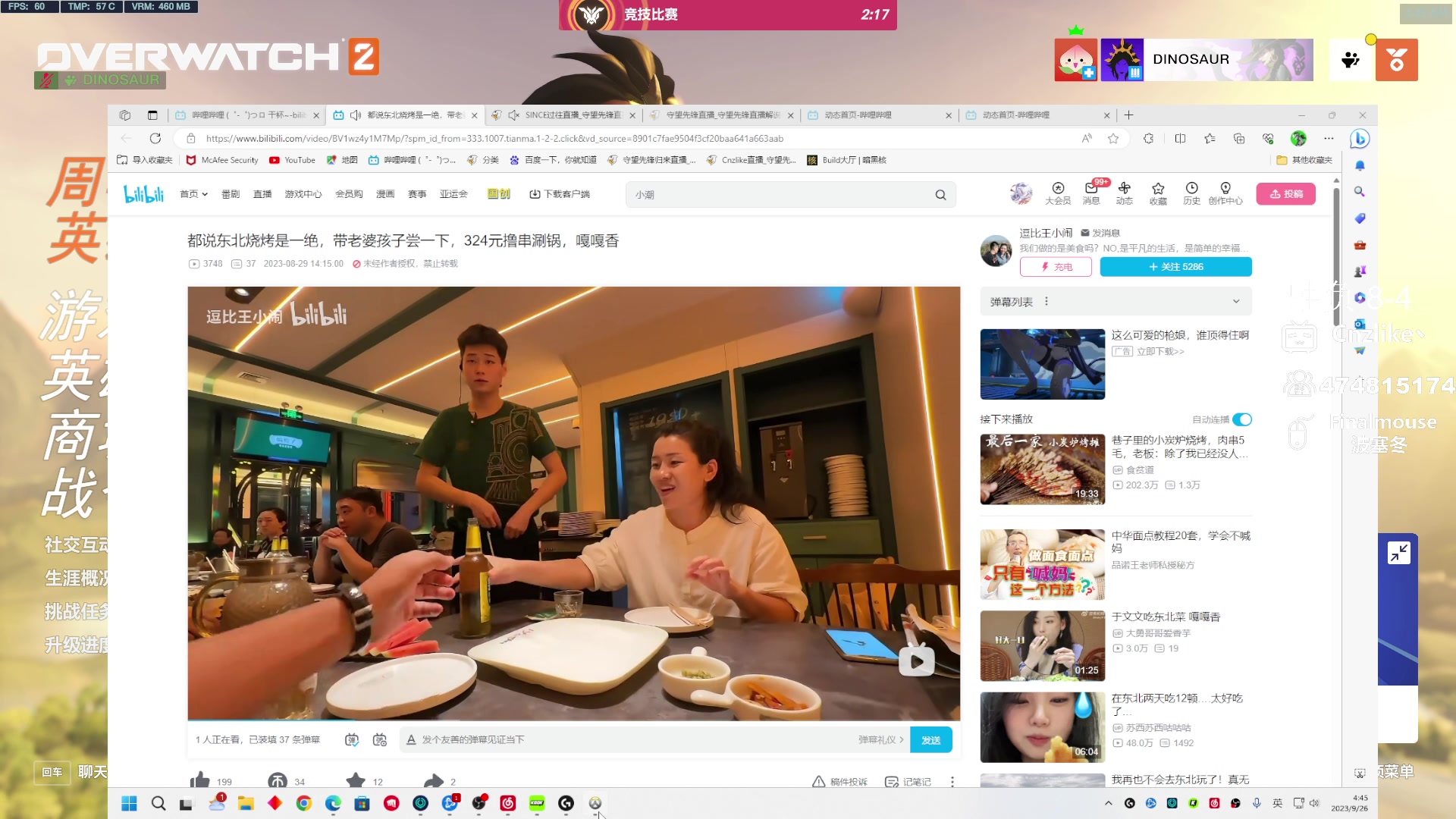Open the 历史 watch history icon
This screenshot has width=1456, height=819.
pos(1191,193)
